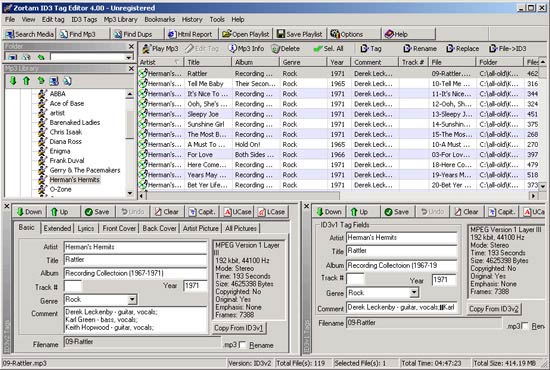Generate an Html Report
This screenshot has height=370, width=550.
pyautogui.click(x=191, y=34)
